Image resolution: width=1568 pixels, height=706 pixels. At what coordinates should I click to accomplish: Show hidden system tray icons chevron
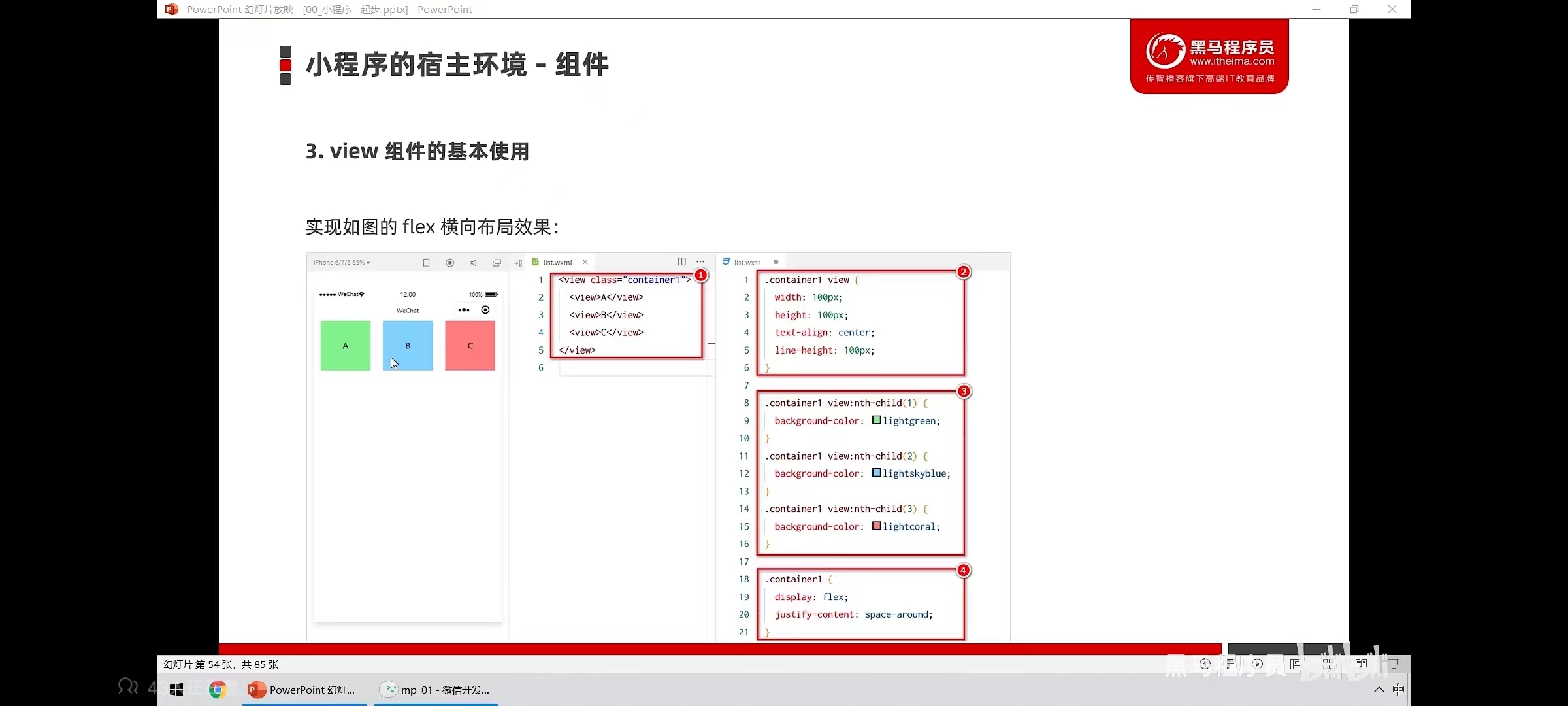pyautogui.click(x=1379, y=690)
